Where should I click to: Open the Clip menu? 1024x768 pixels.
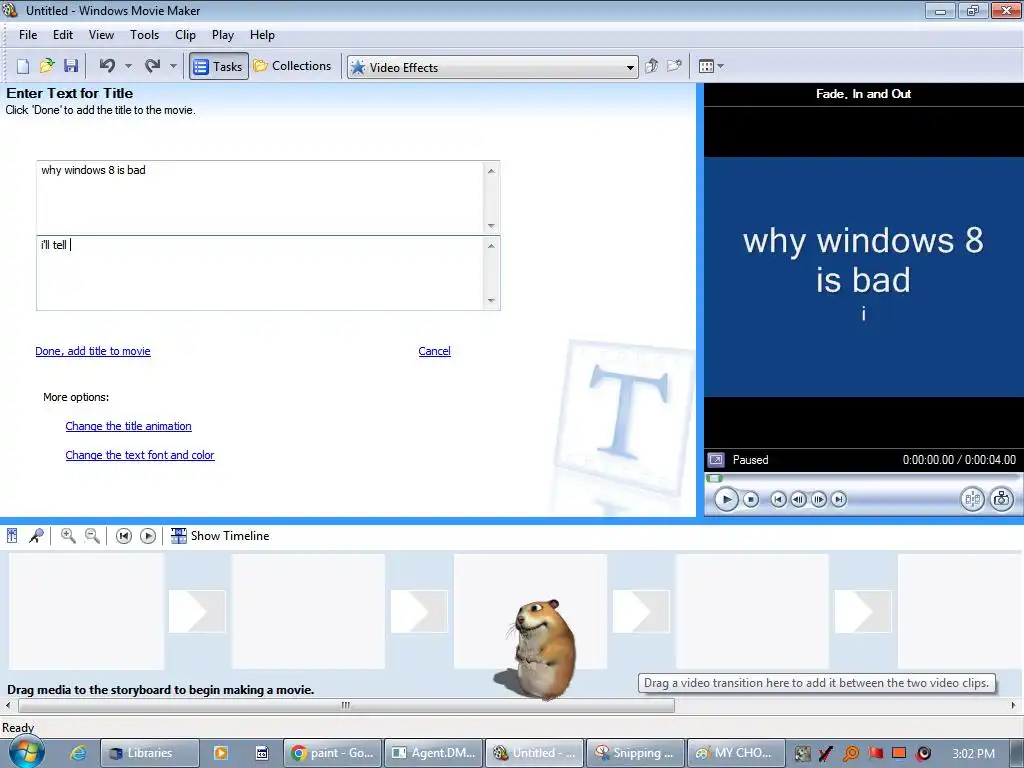coord(185,35)
